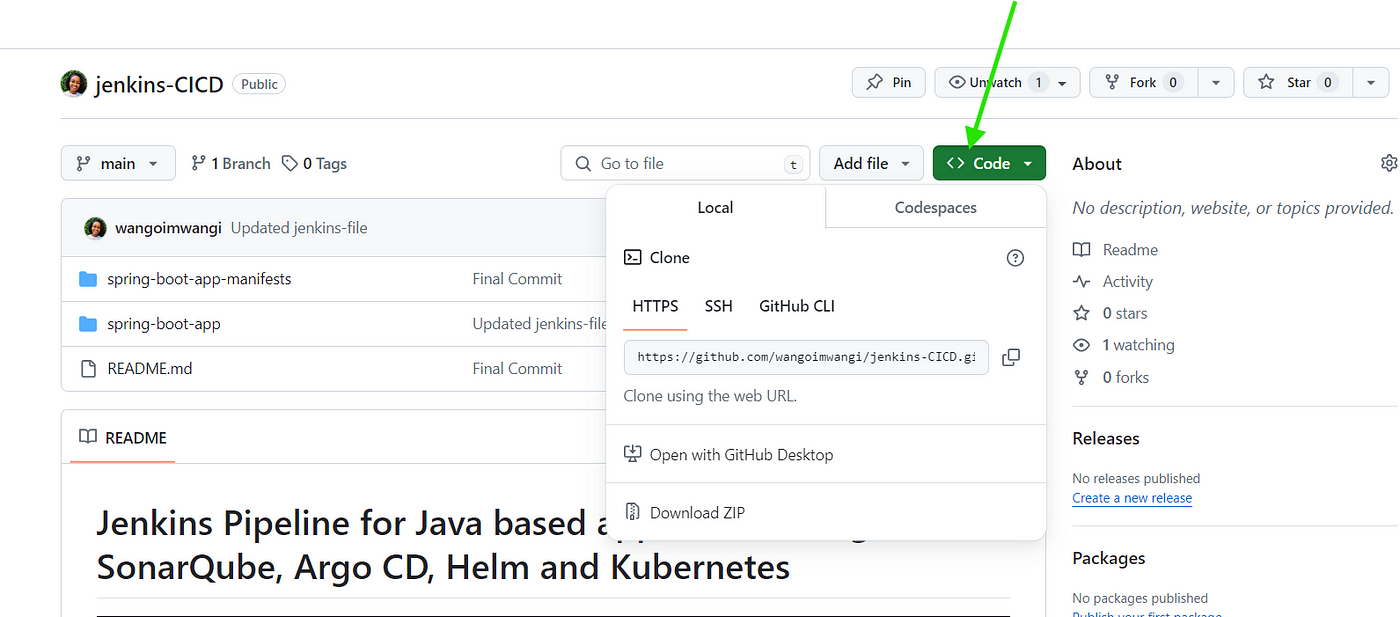
Task: Select the HTTPS clone tab
Action: coord(655,306)
